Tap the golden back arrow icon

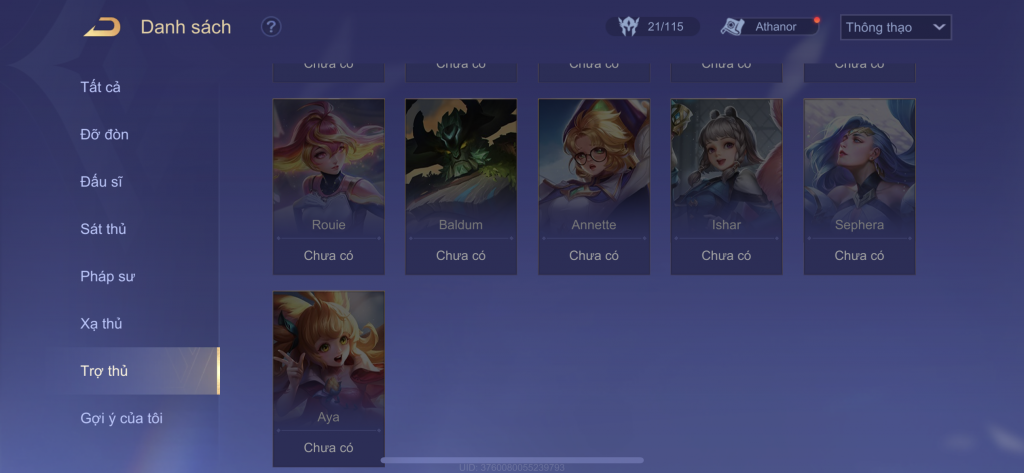pos(102,27)
